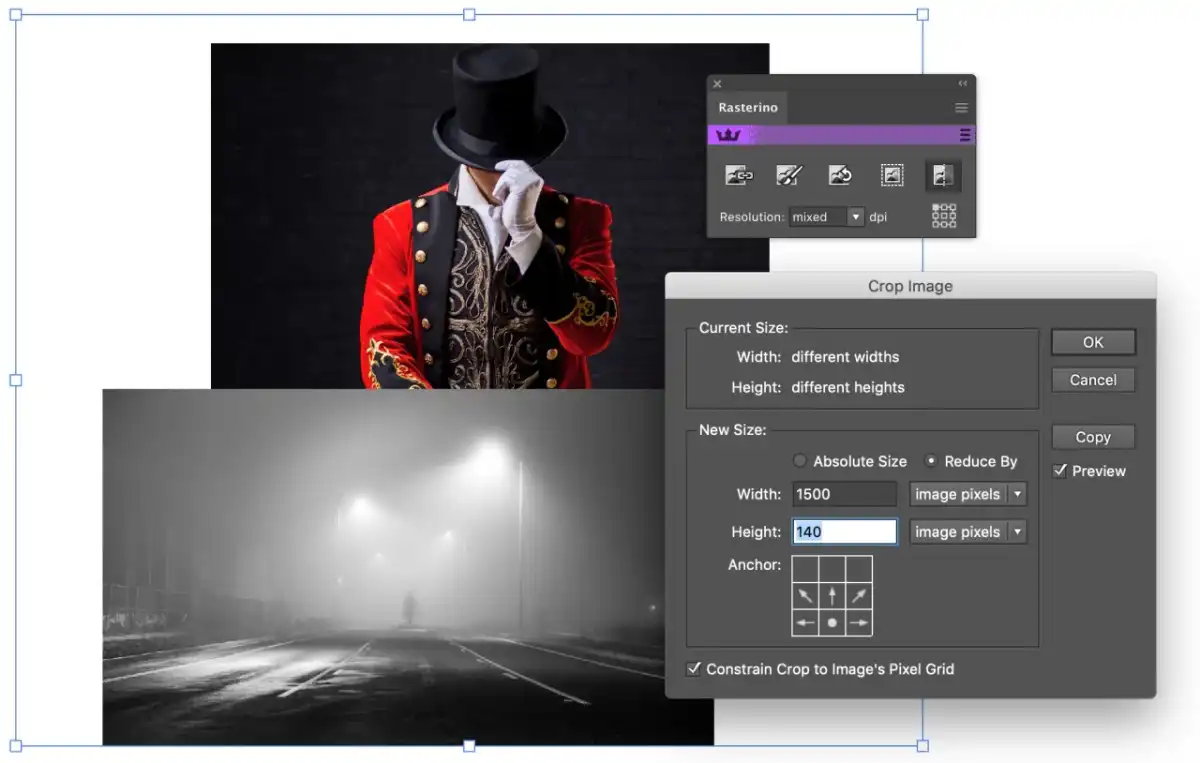Open the Resolution mixed dropdown
Screen dimensions: 1200x763
tap(826, 217)
